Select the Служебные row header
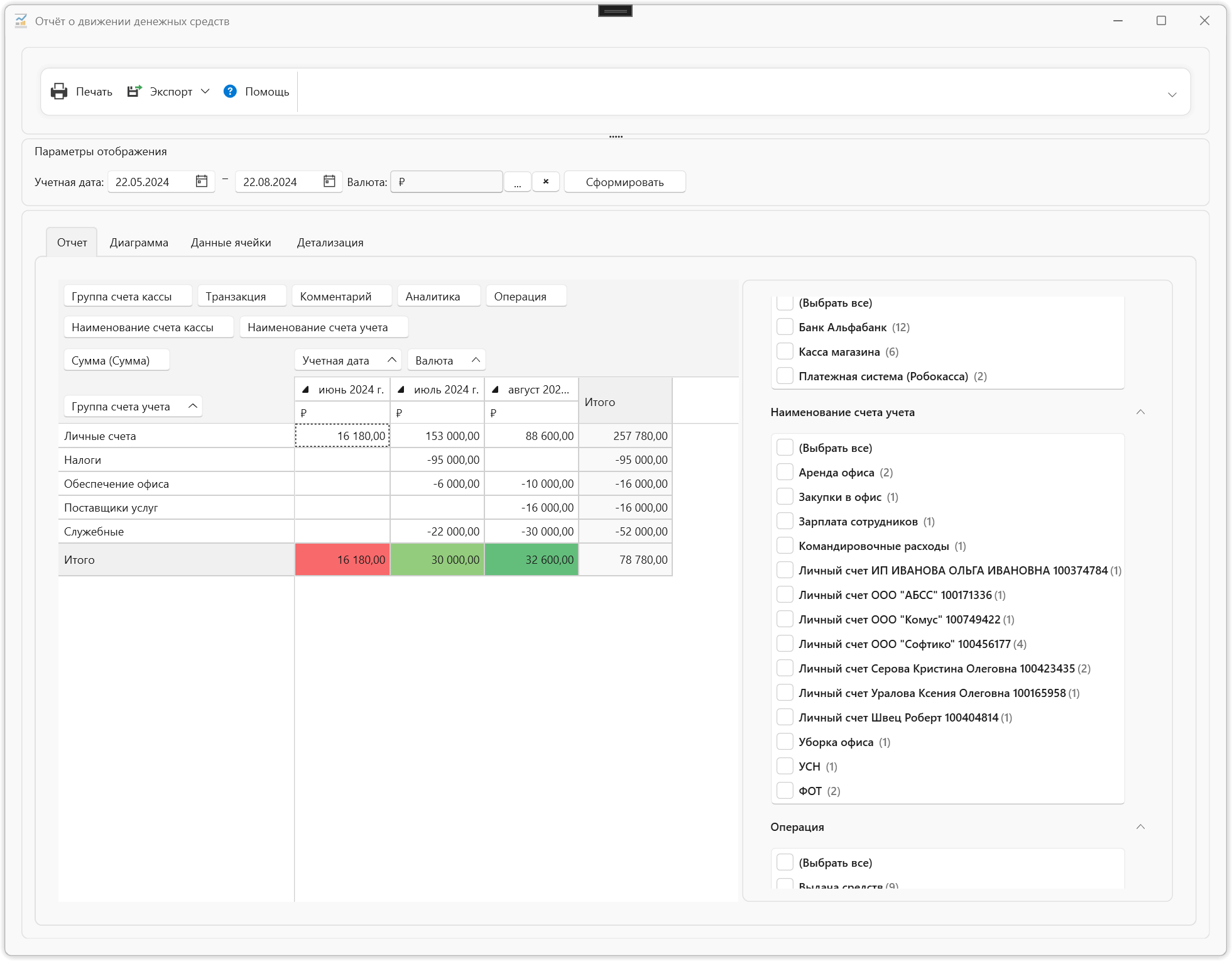1232x961 pixels. 176,531
